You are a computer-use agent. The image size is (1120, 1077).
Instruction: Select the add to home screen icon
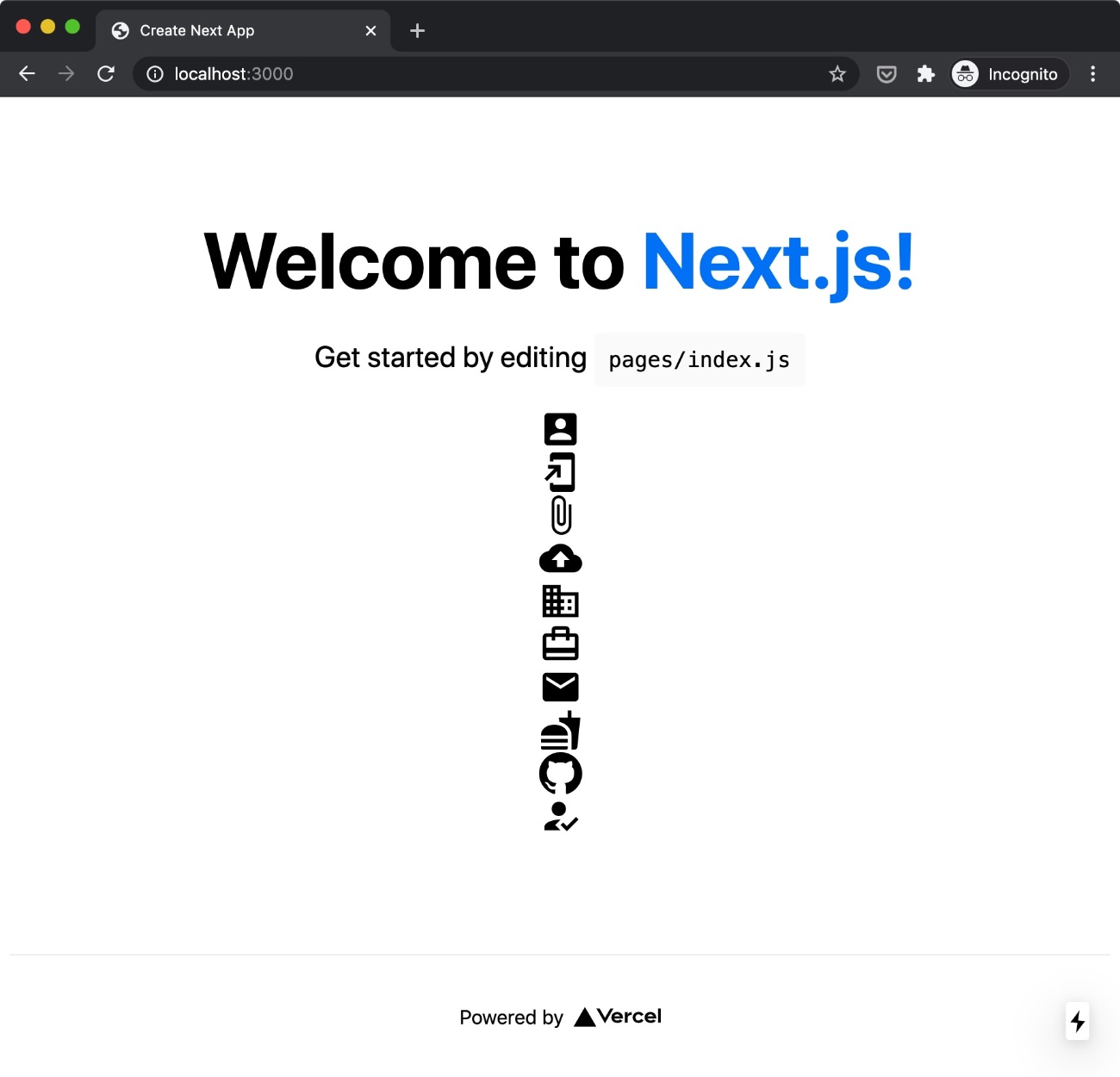pyautogui.click(x=560, y=472)
